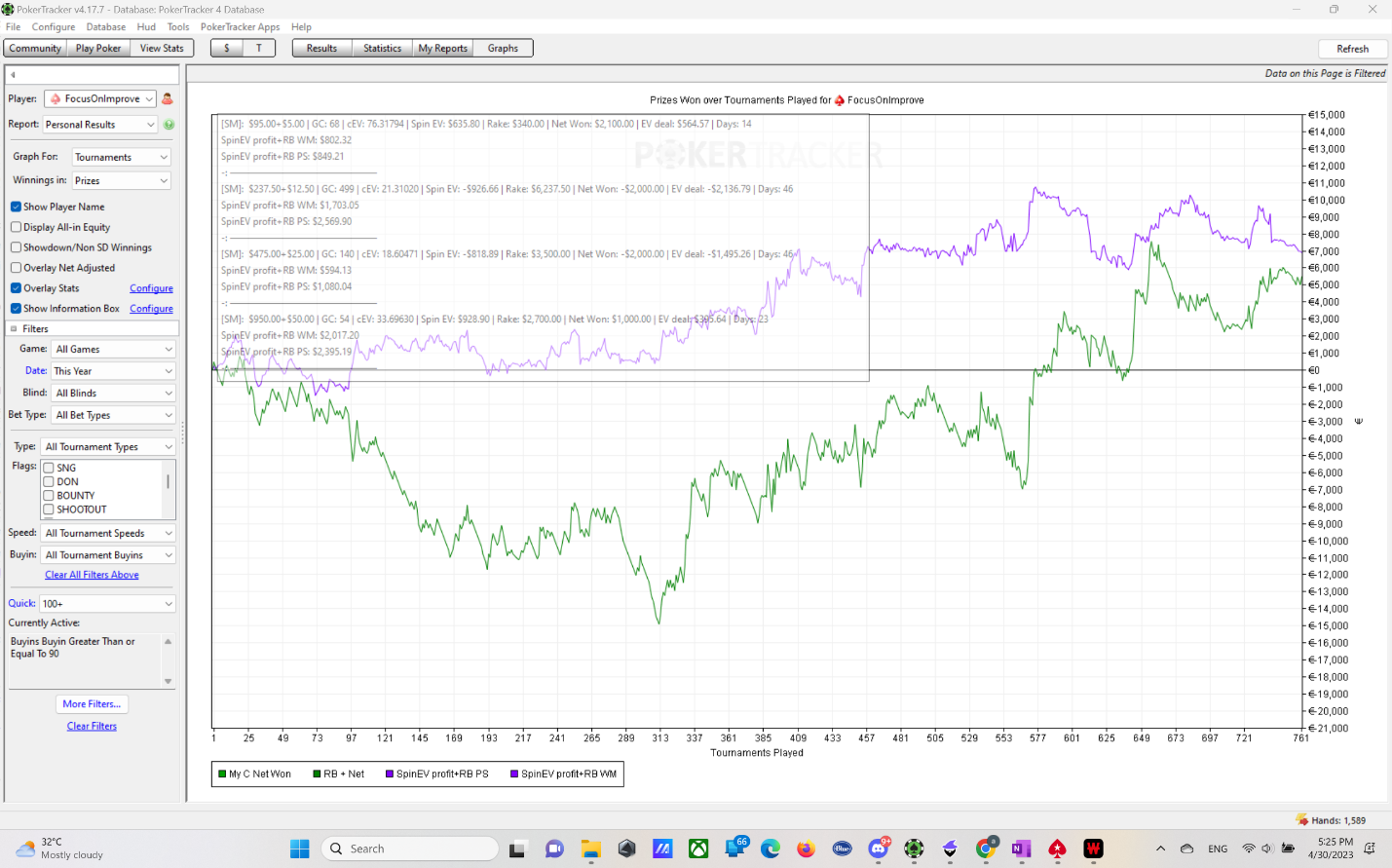Uncheck Show Player Name checkbox

click(x=17, y=207)
